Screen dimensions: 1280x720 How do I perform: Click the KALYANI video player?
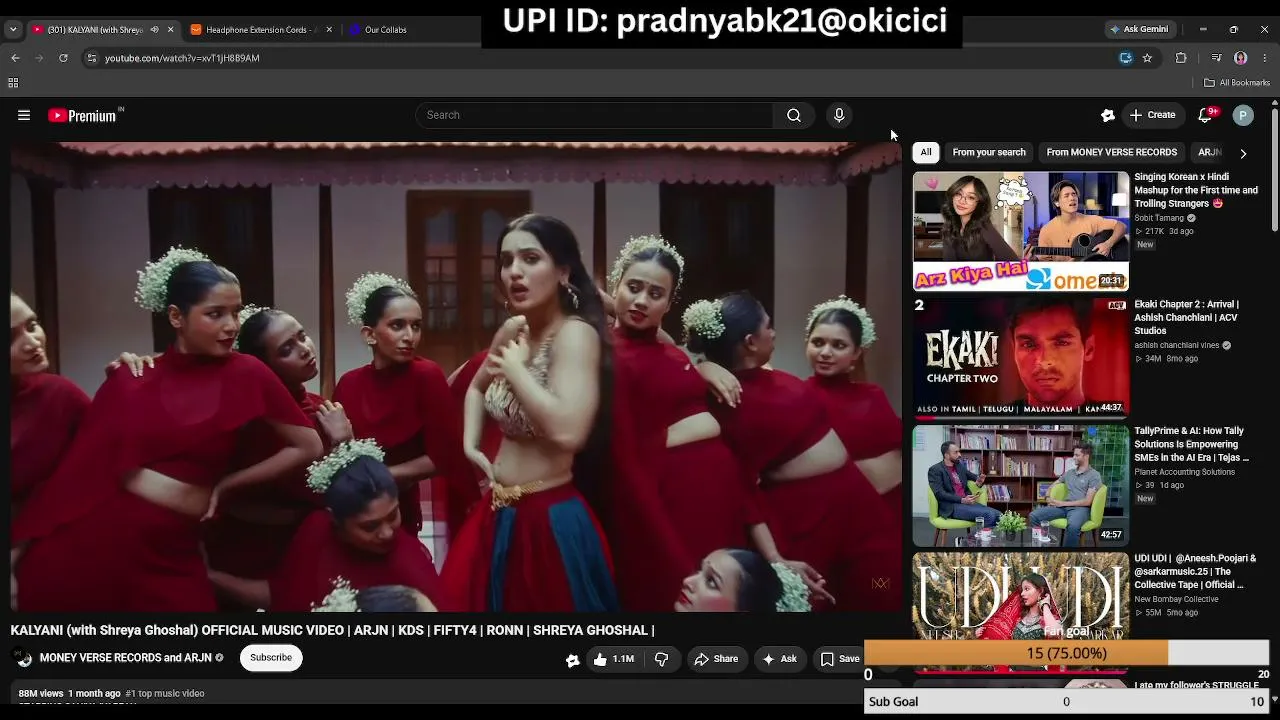(x=456, y=377)
